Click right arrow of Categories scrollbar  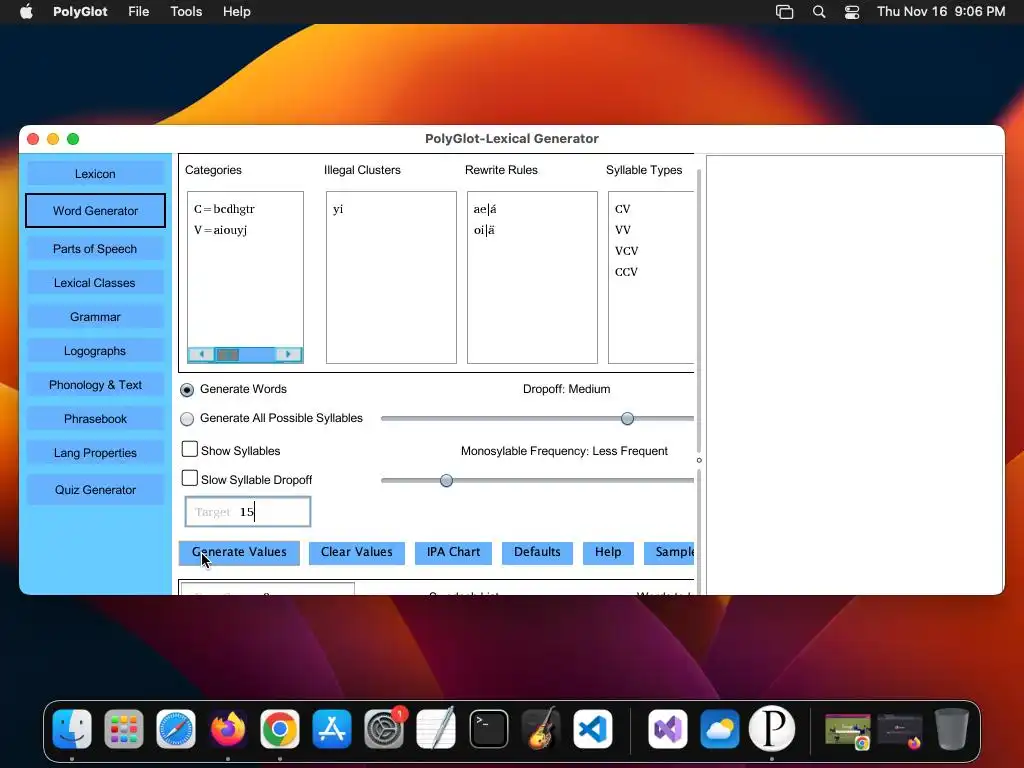click(288, 355)
